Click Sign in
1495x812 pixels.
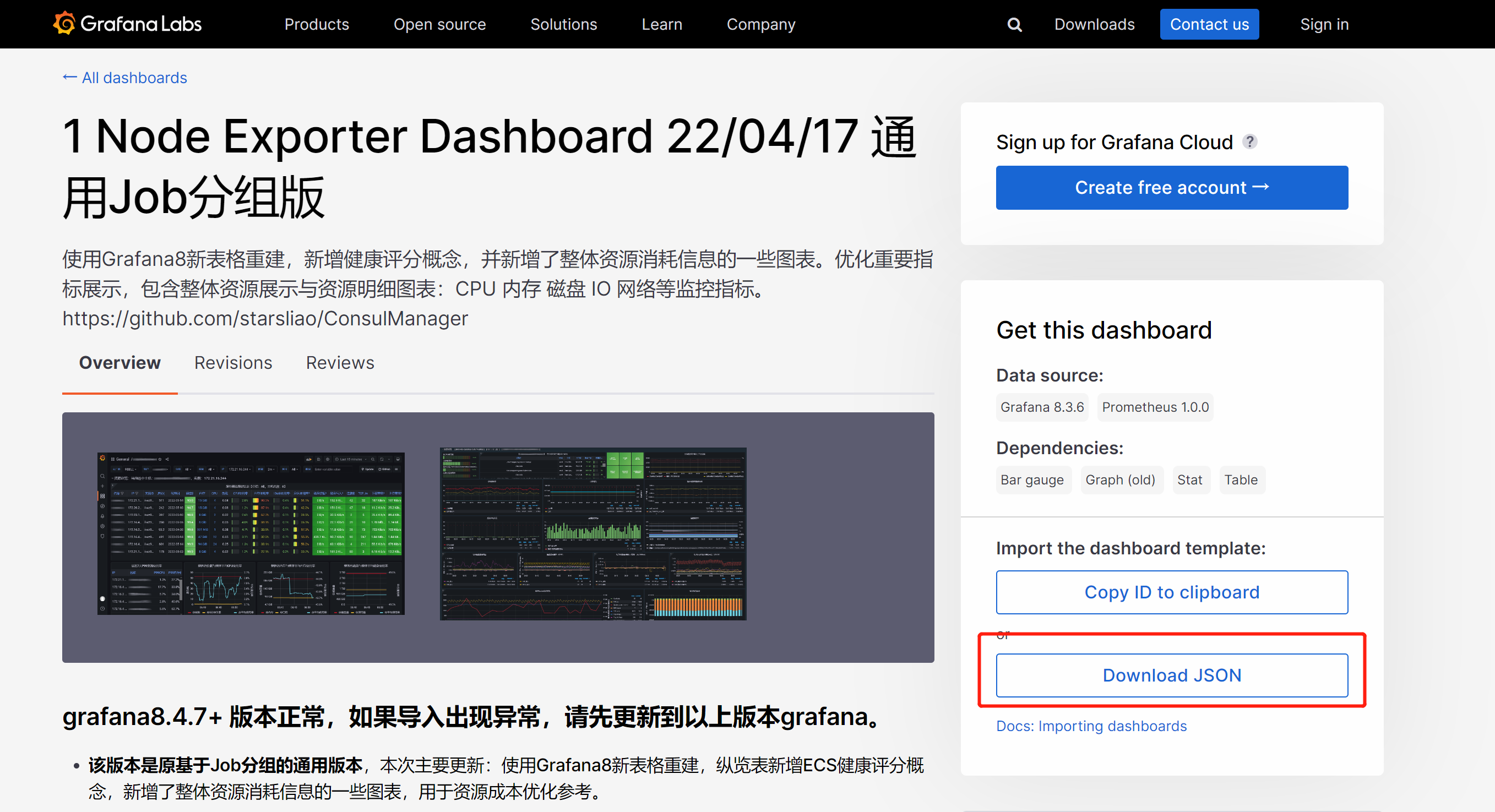(x=1324, y=24)
